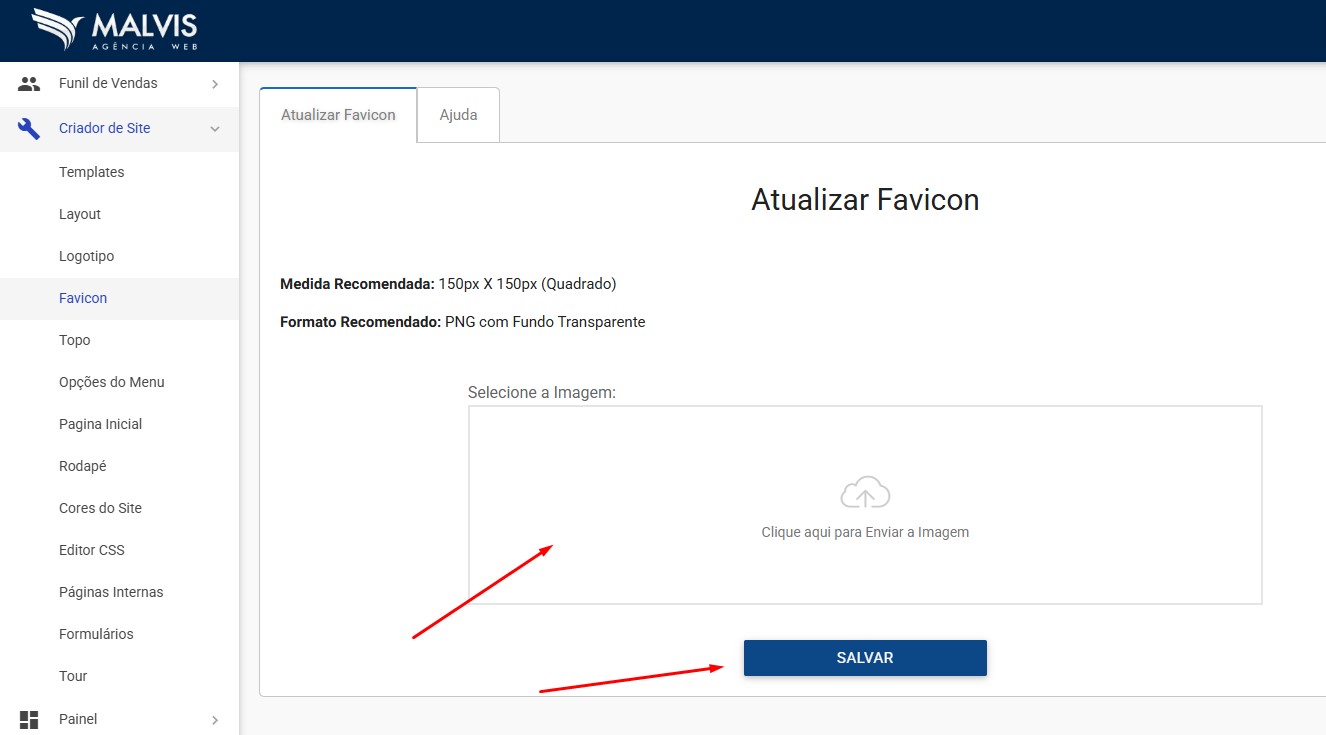Select Favicon in the sidebar
This screenshot has width=1326, height=735.
click(x=83, y=298)
